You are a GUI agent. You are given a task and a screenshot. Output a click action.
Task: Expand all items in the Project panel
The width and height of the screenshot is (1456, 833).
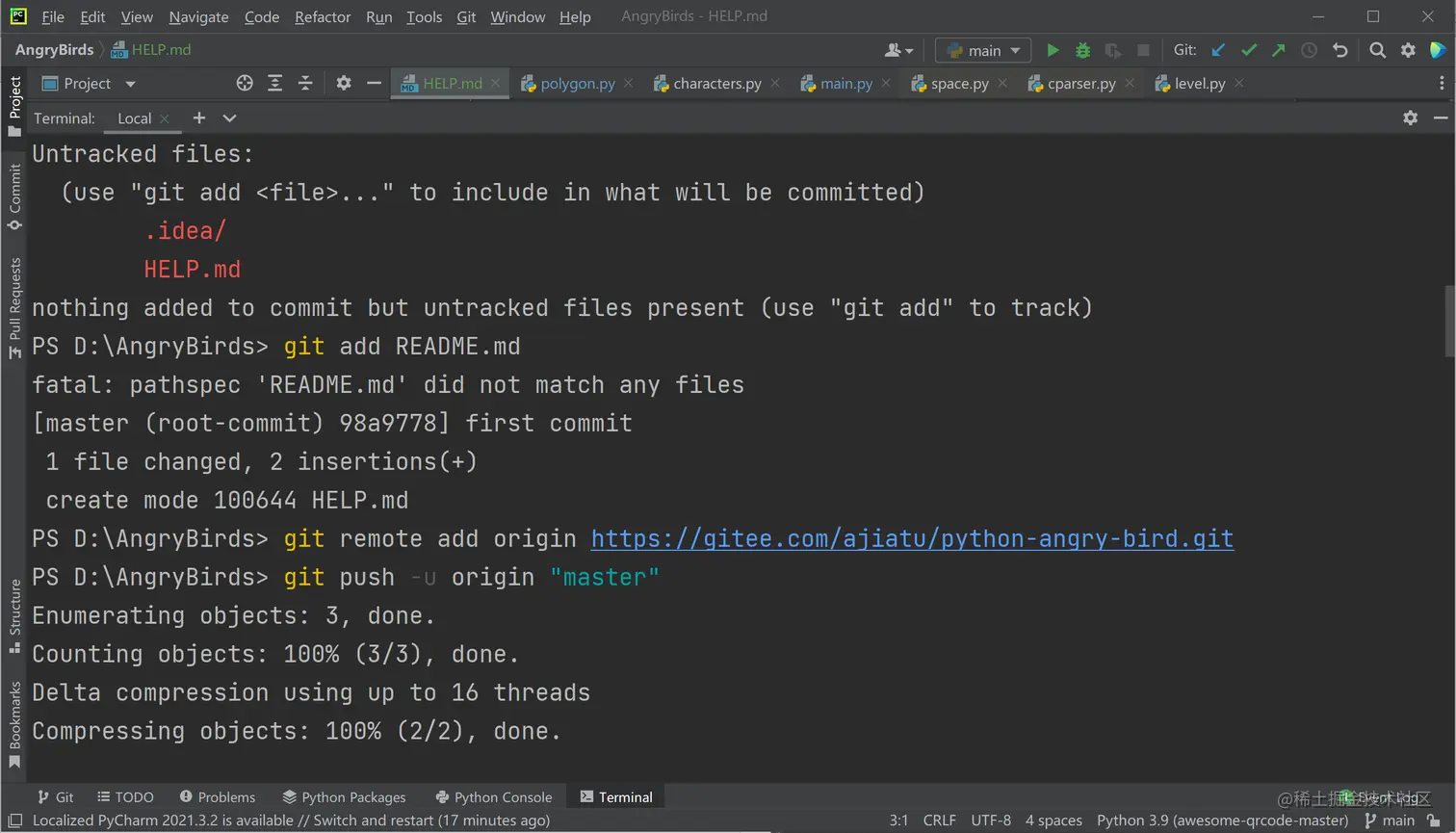(274, 84)
